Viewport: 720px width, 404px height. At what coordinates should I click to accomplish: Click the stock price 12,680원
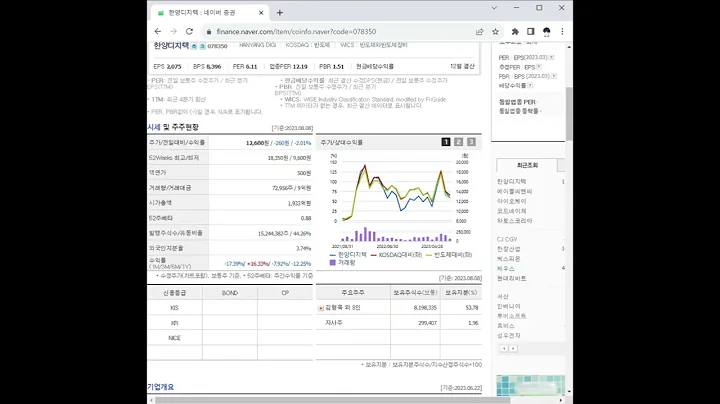(x=257, y=143)
